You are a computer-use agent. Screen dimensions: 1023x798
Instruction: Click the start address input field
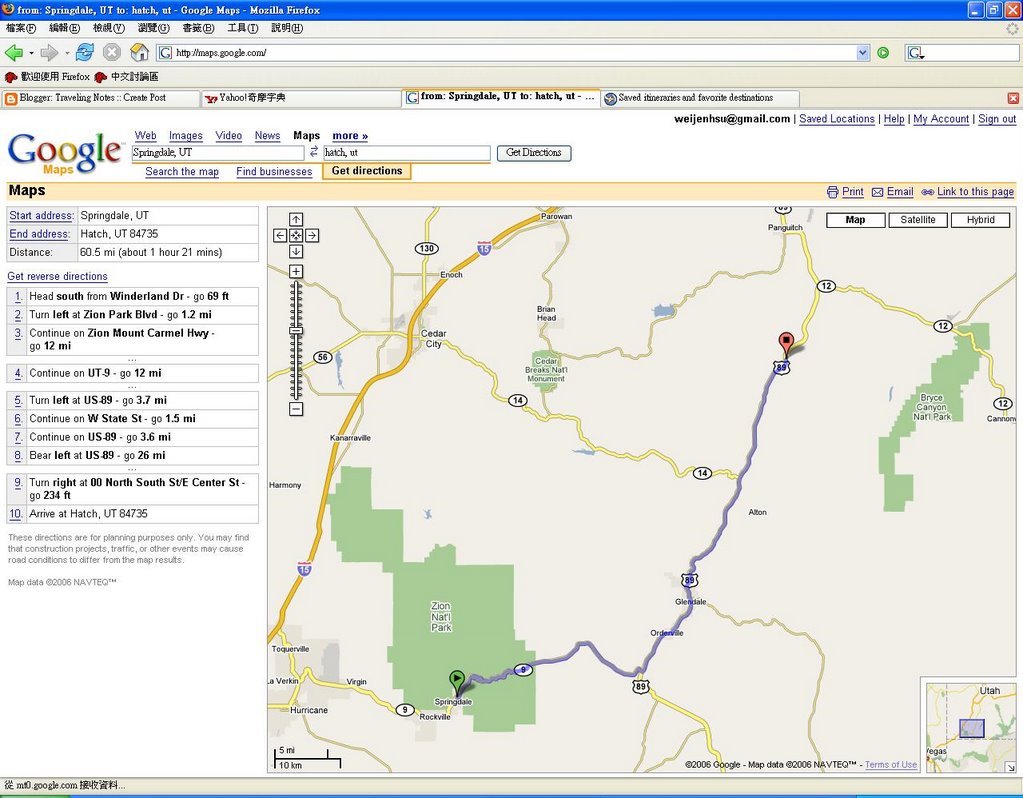click(218, 153)
